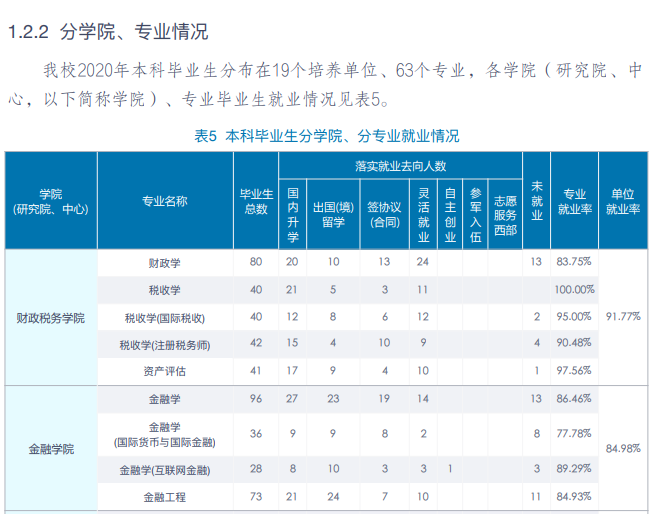The height and width of the screenshot is (514, 659).
Task: Click the employment rate '89.29%'
Action: click(574, 468)
